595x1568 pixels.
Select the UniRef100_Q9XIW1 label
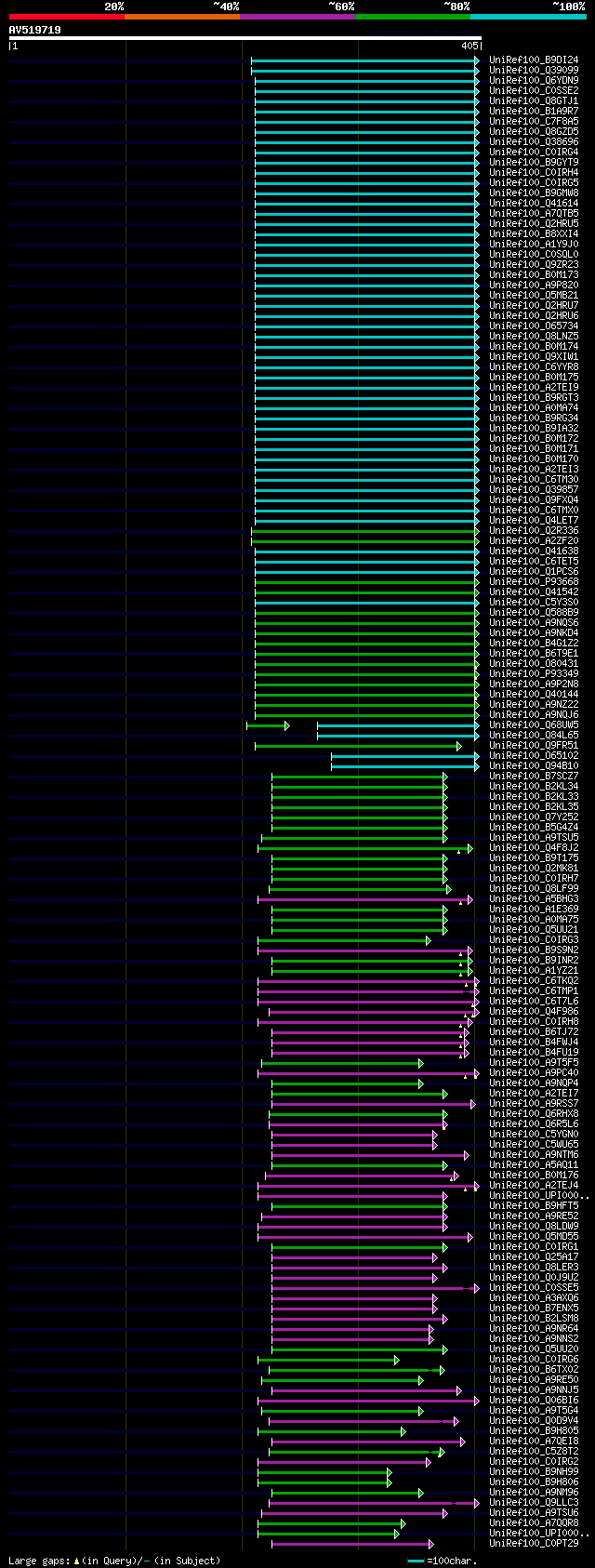point(534,356)
